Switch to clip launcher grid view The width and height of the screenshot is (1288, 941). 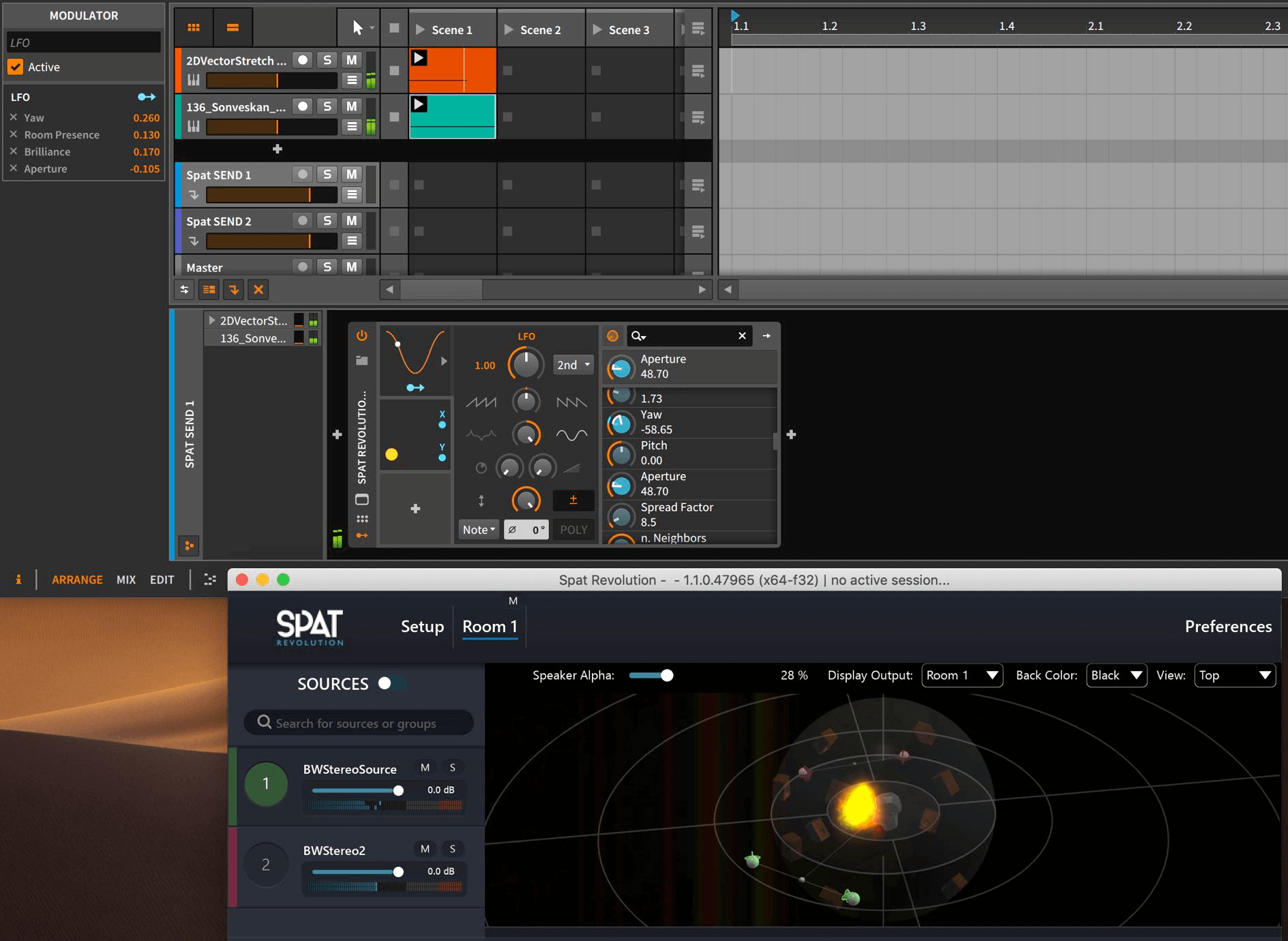coord(194,27)
